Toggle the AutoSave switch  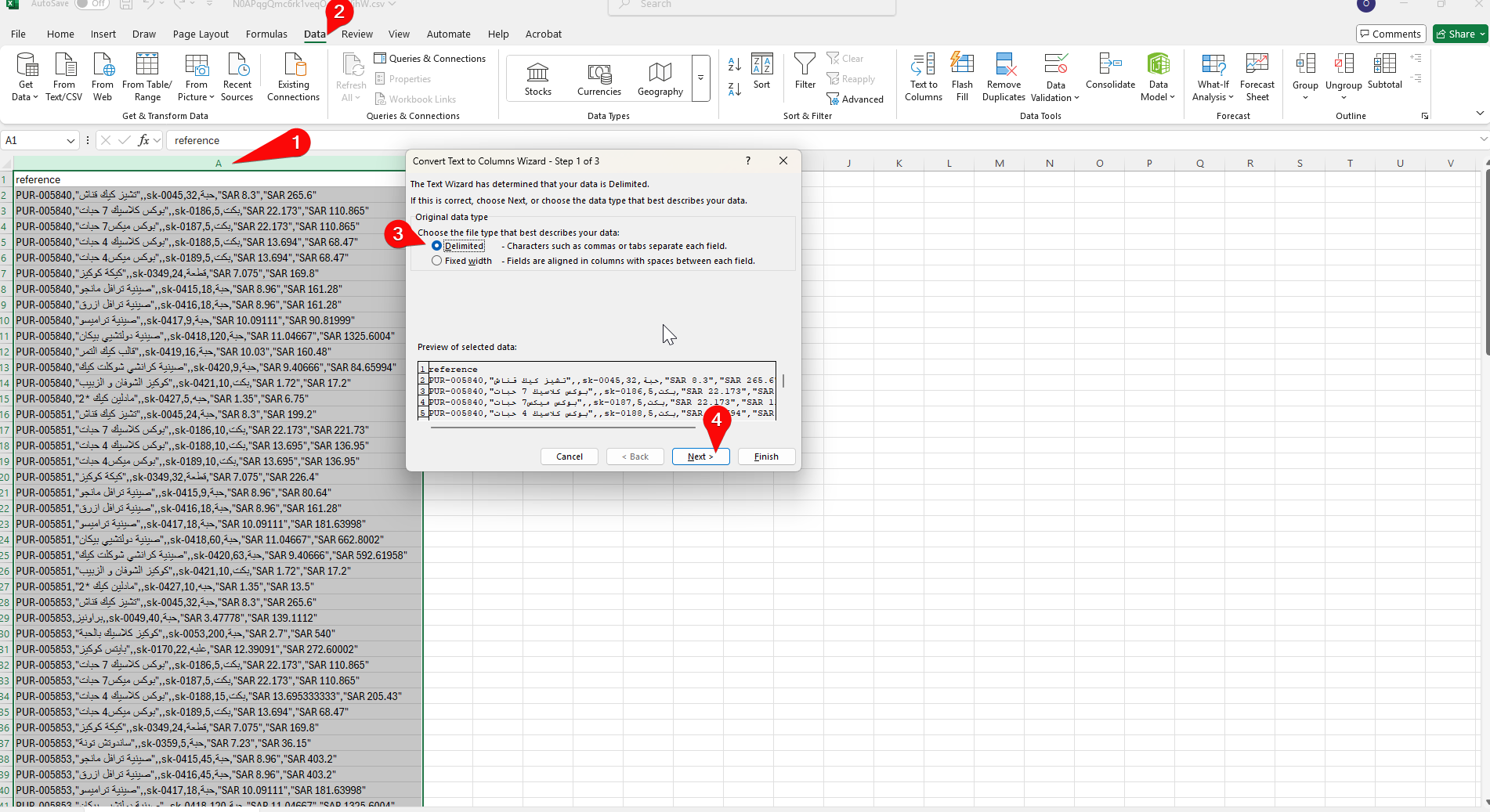[x=92, y=4]
